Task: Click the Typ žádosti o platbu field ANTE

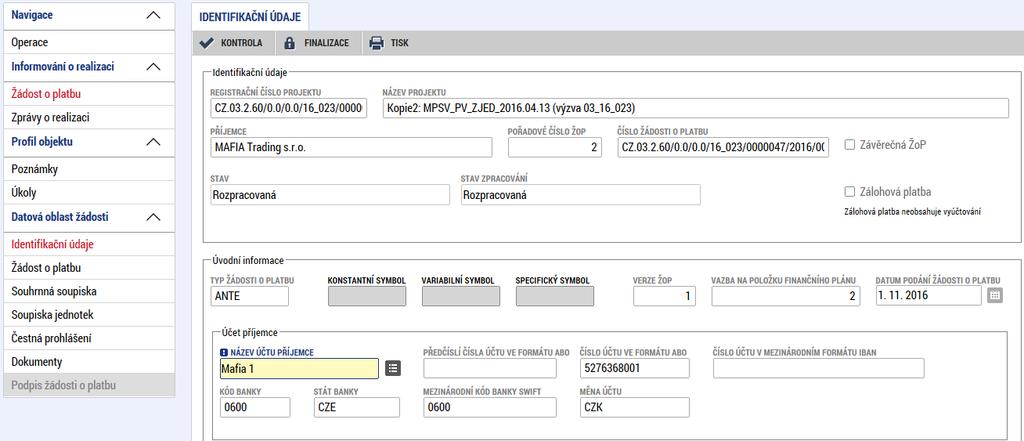Action: pos(249,296)
